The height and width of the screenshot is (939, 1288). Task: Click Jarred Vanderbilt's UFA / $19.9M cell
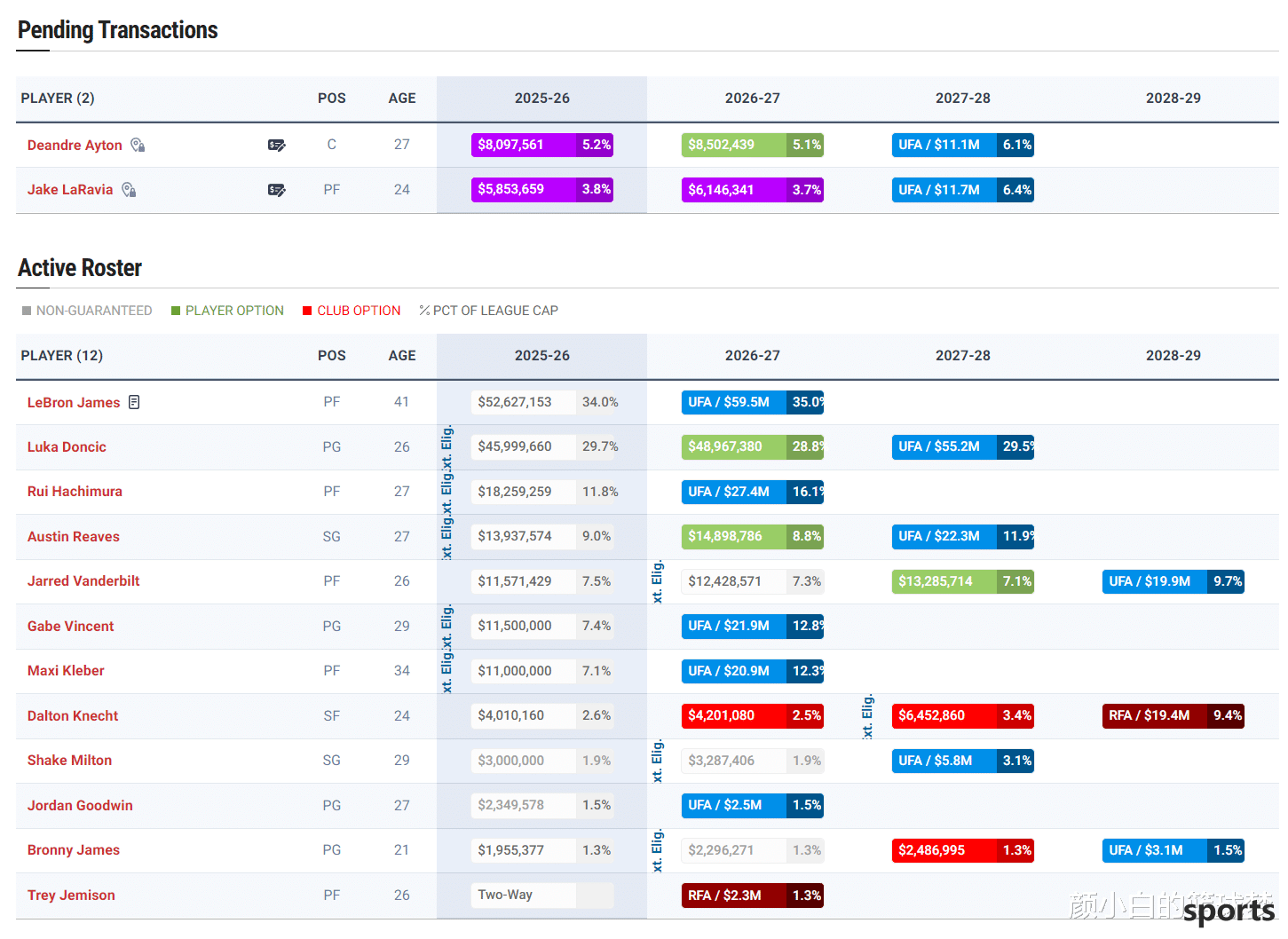[1173, 581]
